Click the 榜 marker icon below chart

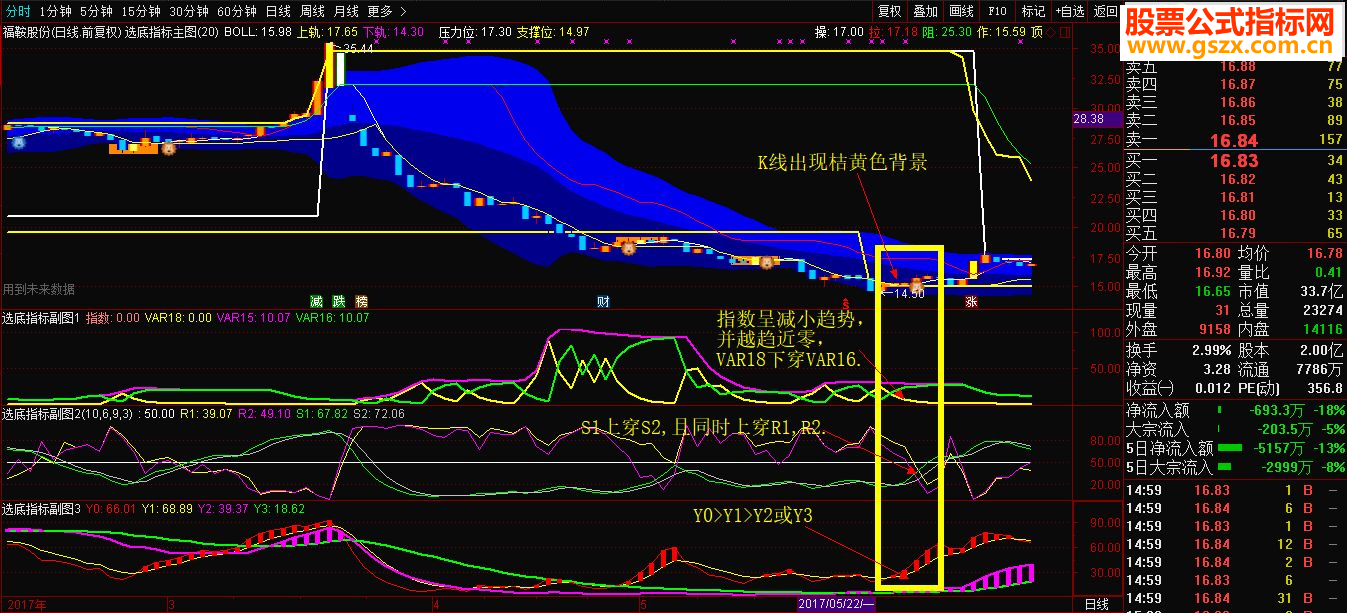pyautogui.click(x=361, y=301)
